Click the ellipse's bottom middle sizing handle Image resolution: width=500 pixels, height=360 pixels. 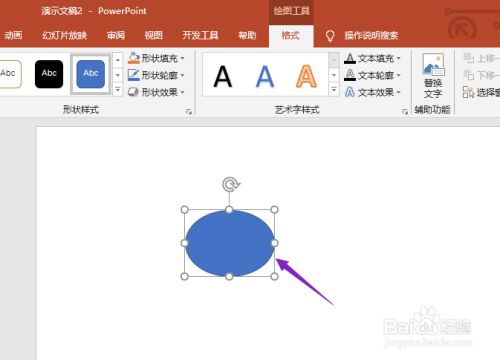[x=229, y=276]
